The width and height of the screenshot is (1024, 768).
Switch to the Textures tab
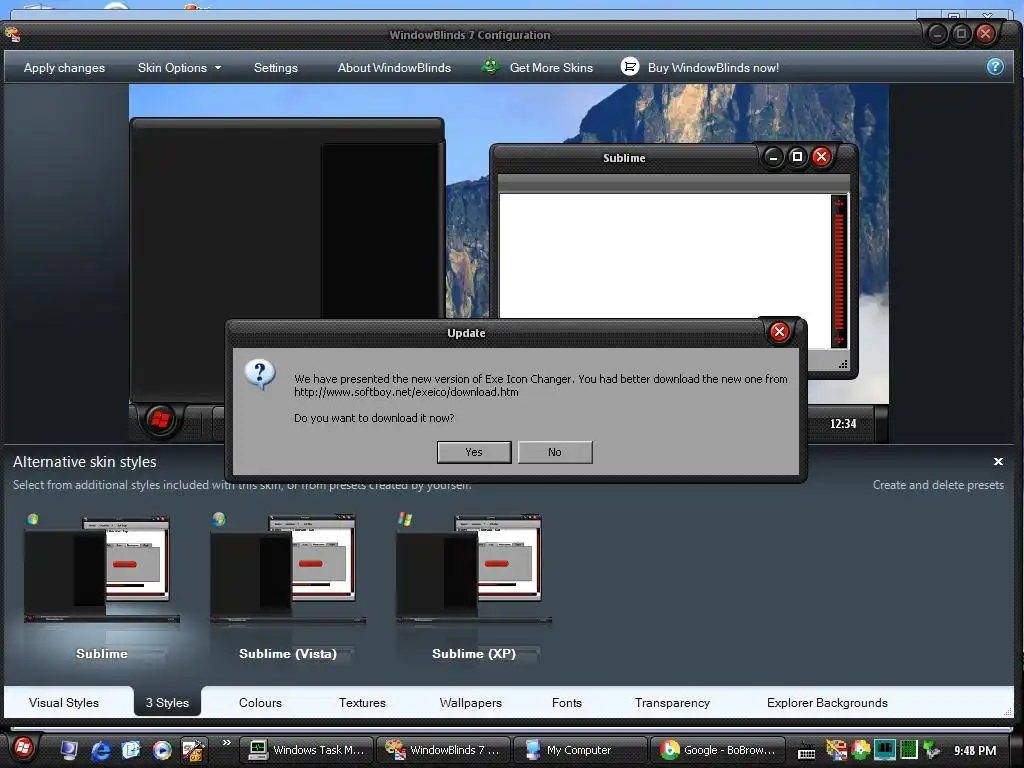(362, 703)
